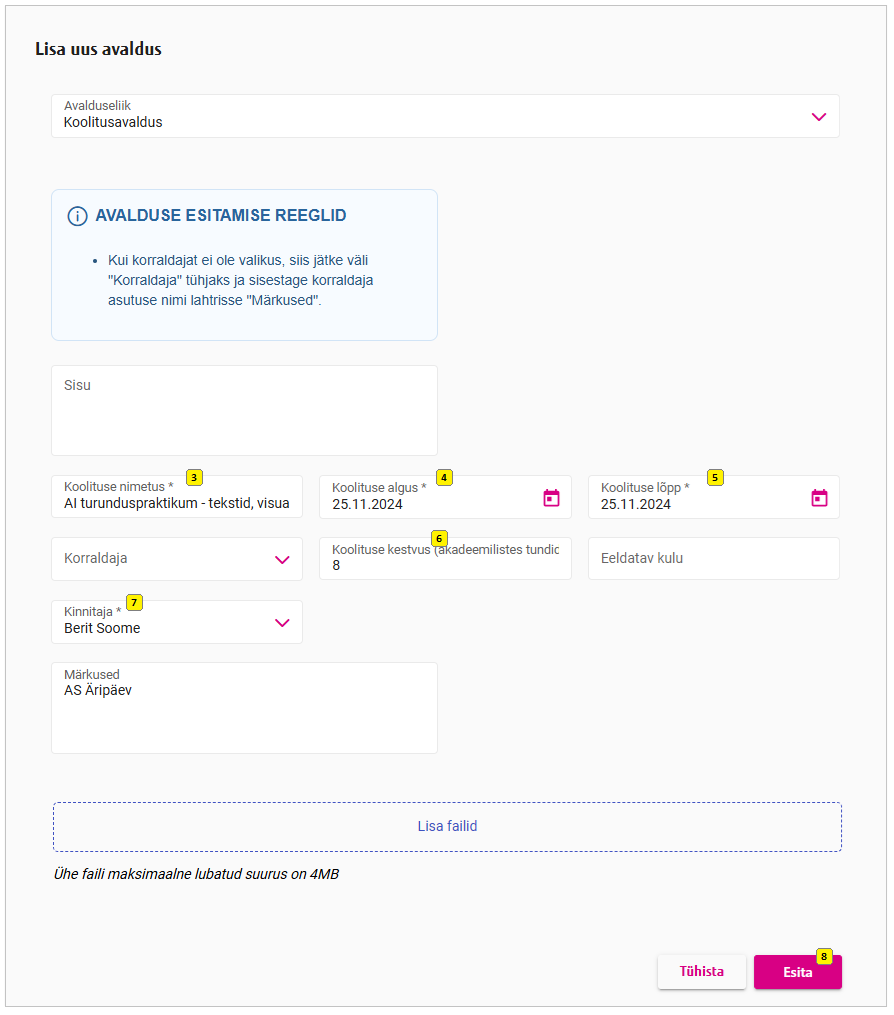Expand the Avalduseliik dropdown chevron
Viewport: 894px width, 1015px height.
pos(819,117)
